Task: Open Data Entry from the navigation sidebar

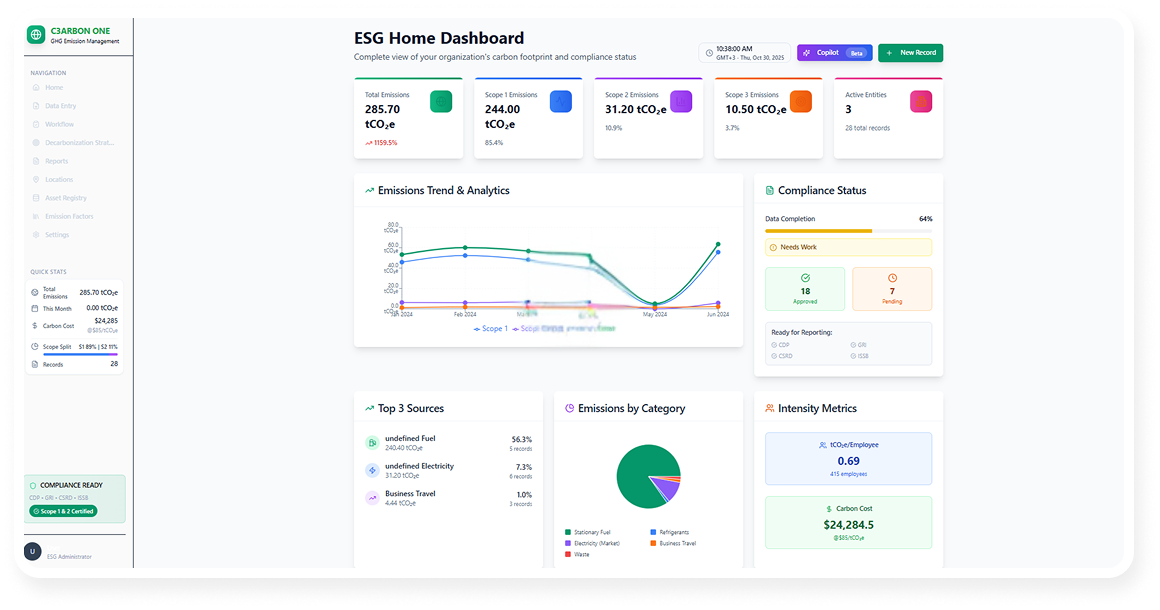Action: click(60, 106)
